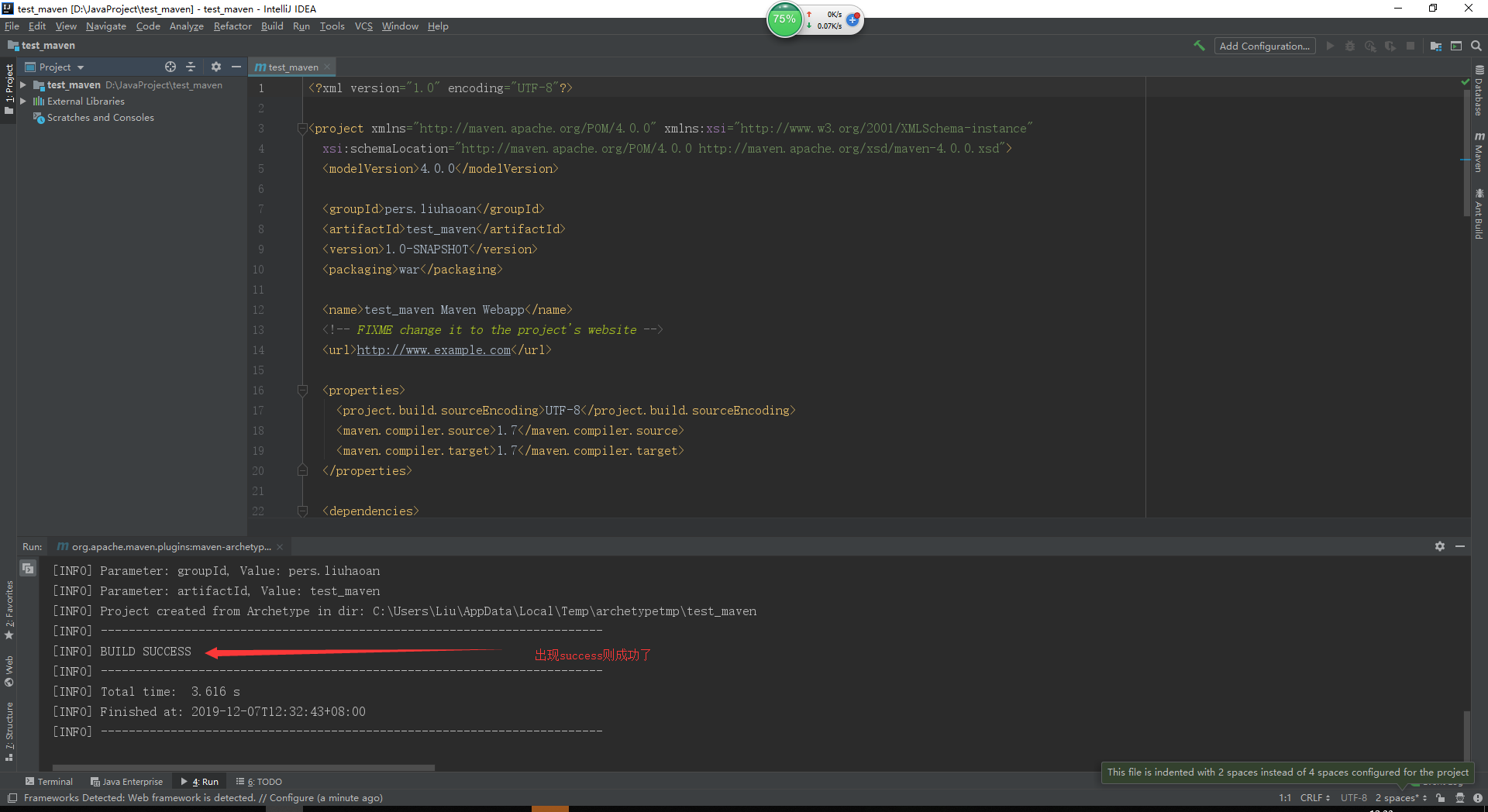
Task: Fold the dependencies tag on line 22
Action: (302, 511)
